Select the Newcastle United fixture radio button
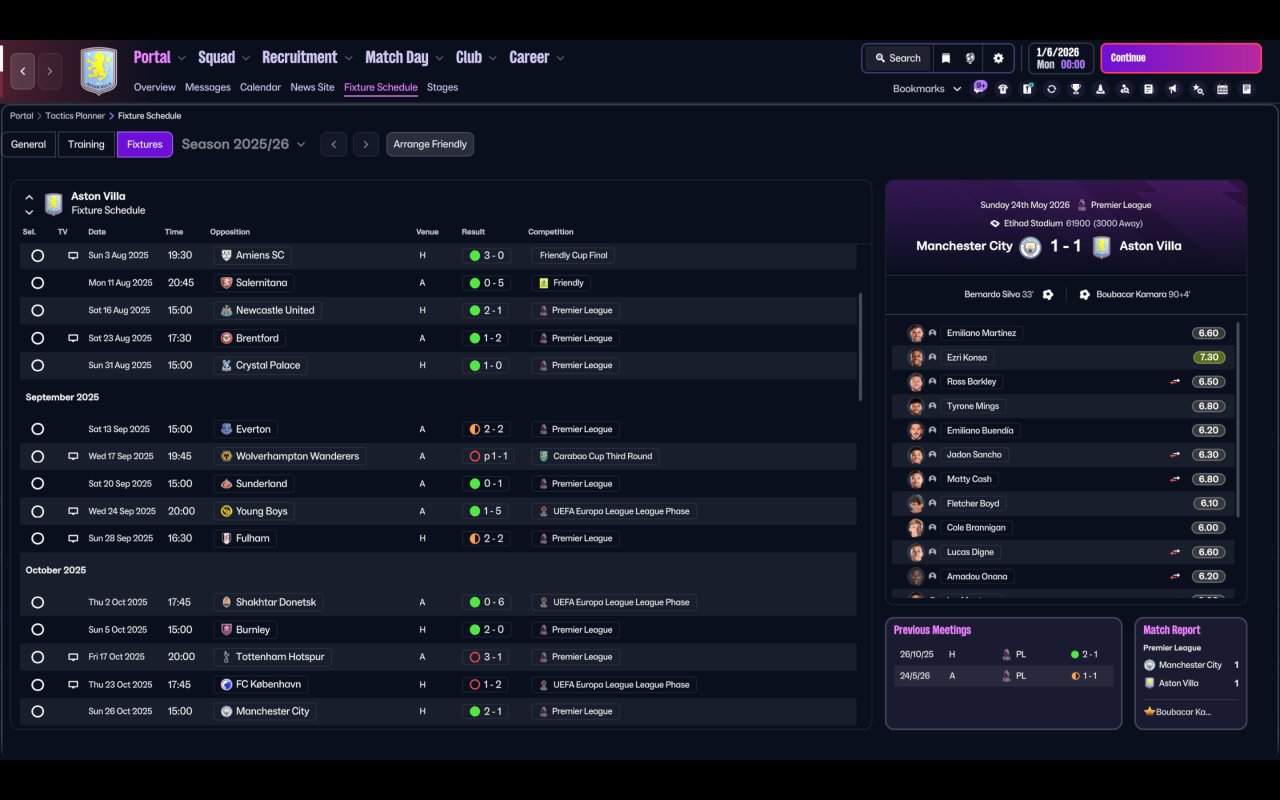The height and width of the screenshot is (800, 1280). 37,311
